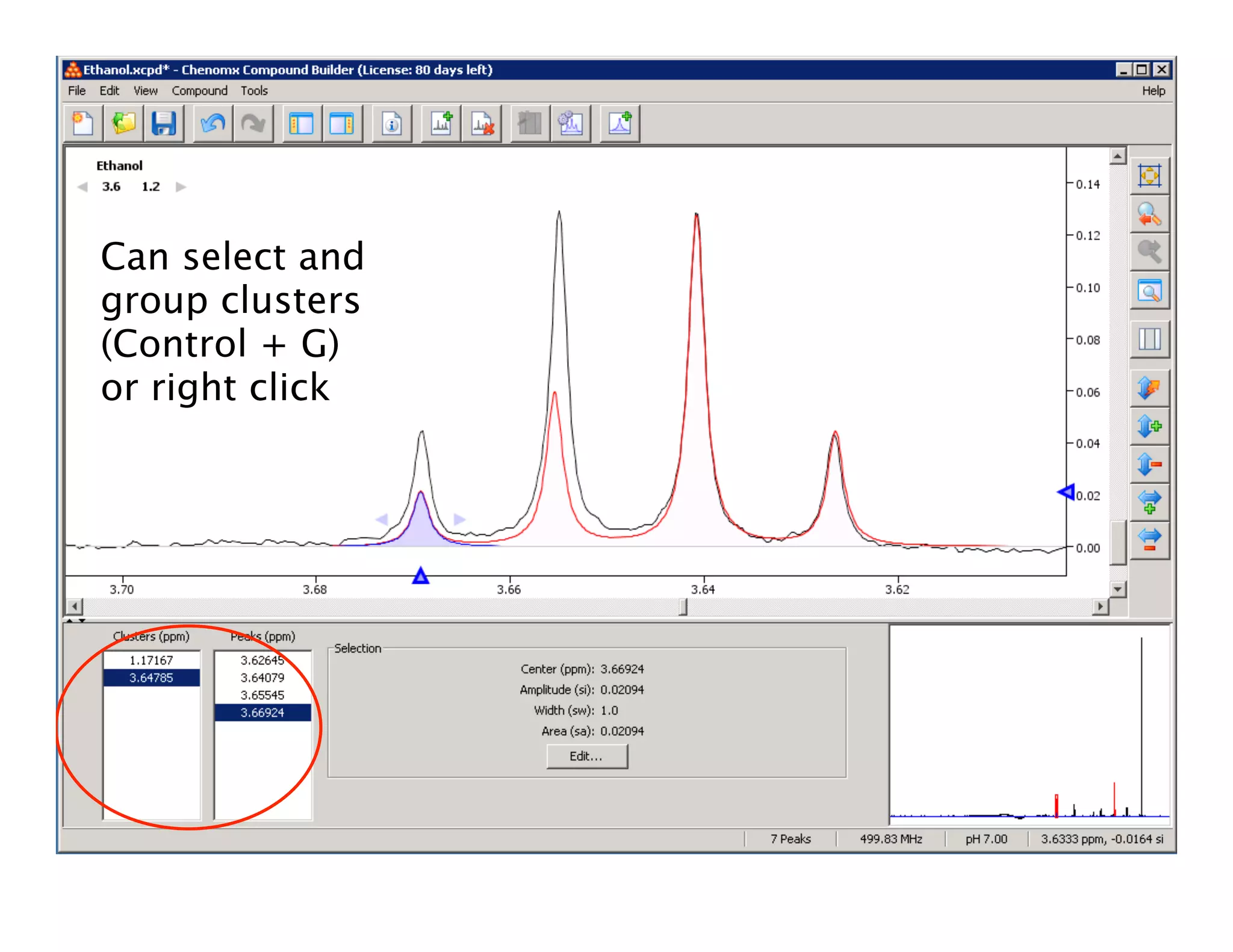Click the left peak width handle arrow
Image resolution: width=1233 pixels, height=952 pixels.
click(382, 519)
